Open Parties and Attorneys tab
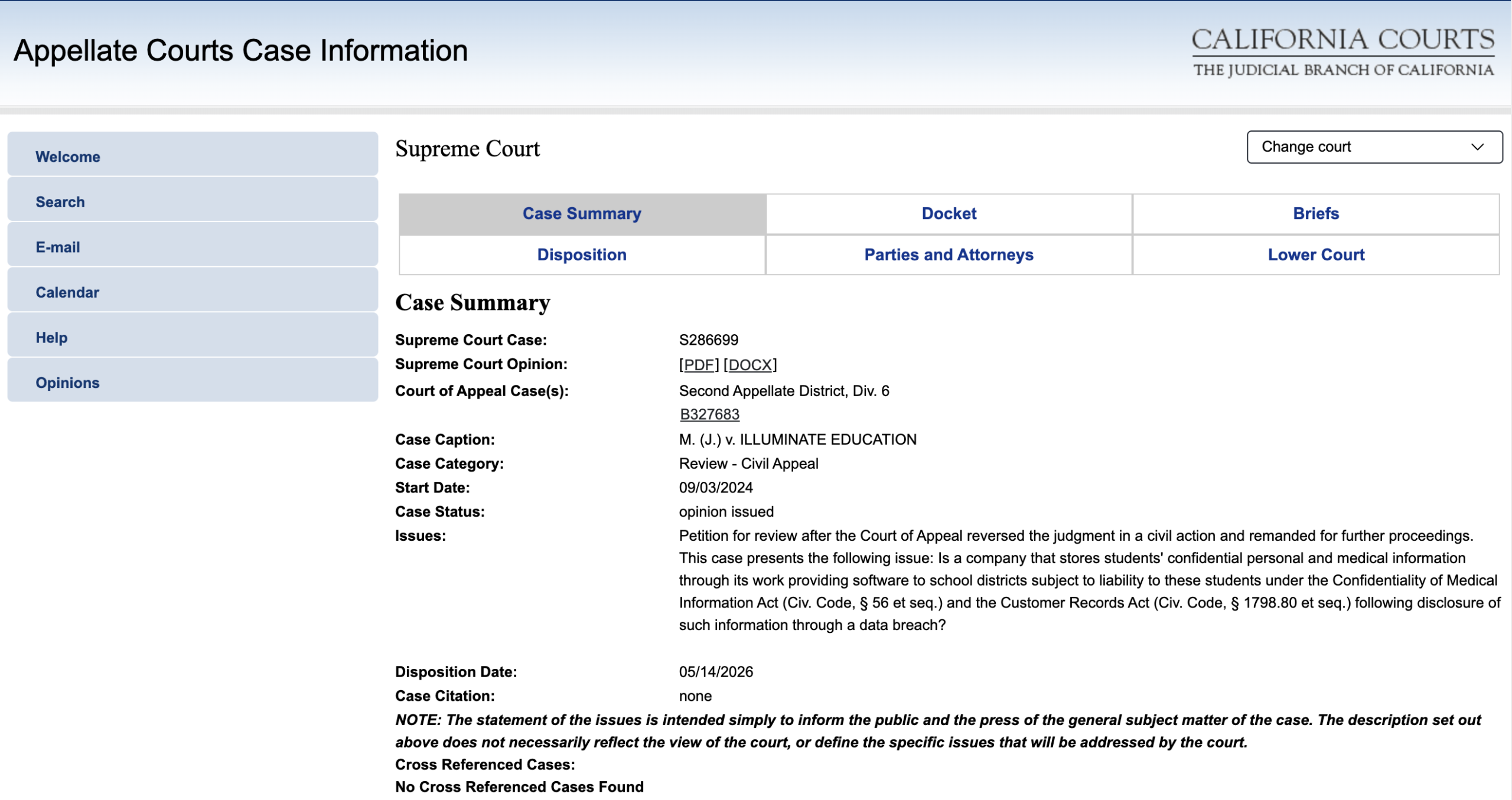 [949, 255]
